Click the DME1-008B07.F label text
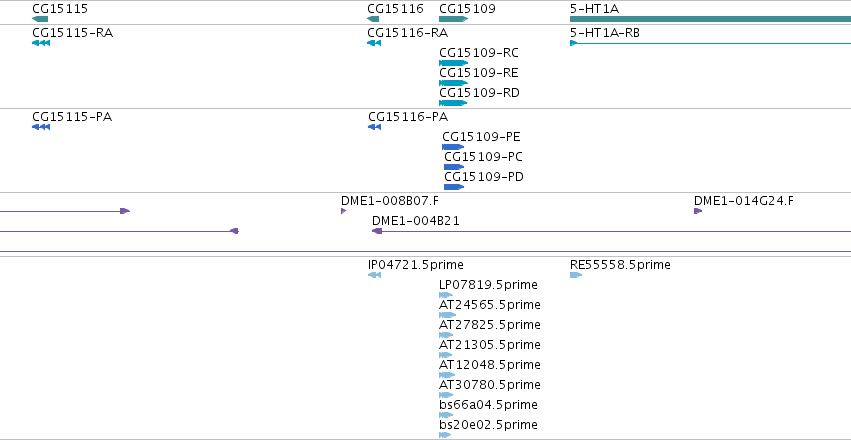This screenshot has width=851, height=440. click(390, 201)
